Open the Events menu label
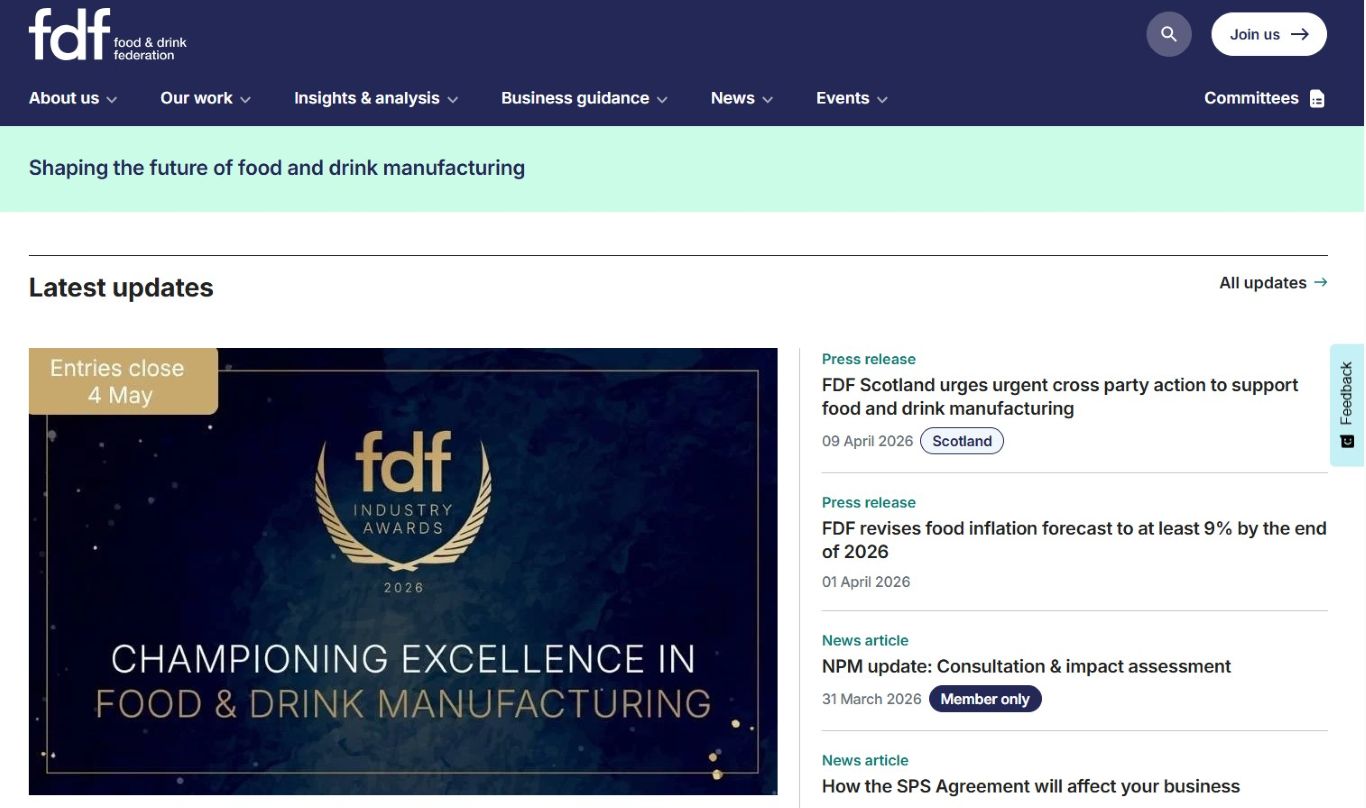This screenshot has width=1366, height=808. click(842, 98)
